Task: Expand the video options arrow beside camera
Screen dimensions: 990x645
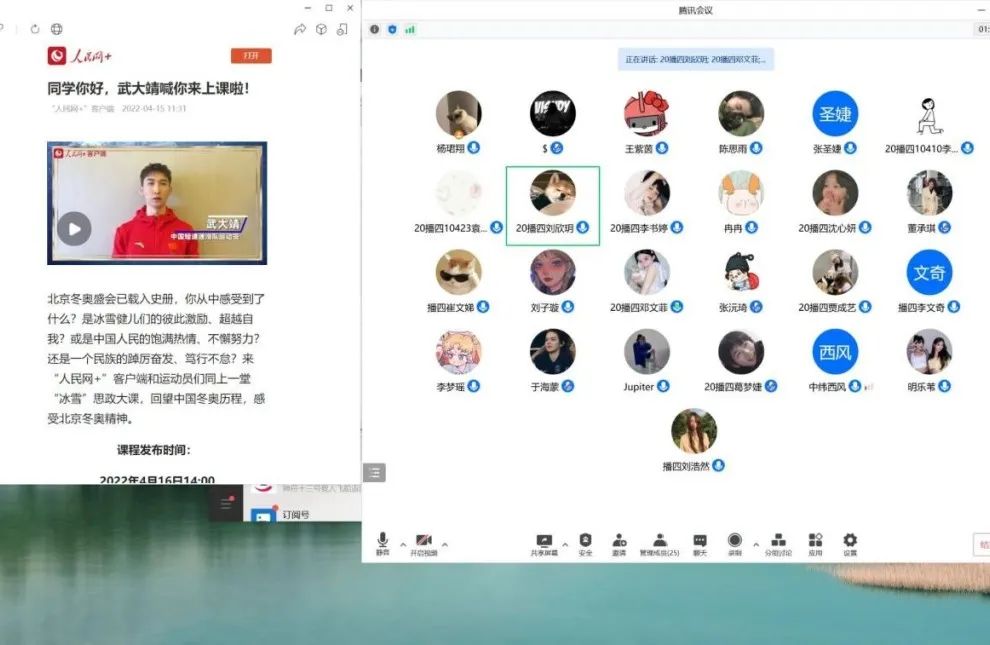Action: (444, 545)
